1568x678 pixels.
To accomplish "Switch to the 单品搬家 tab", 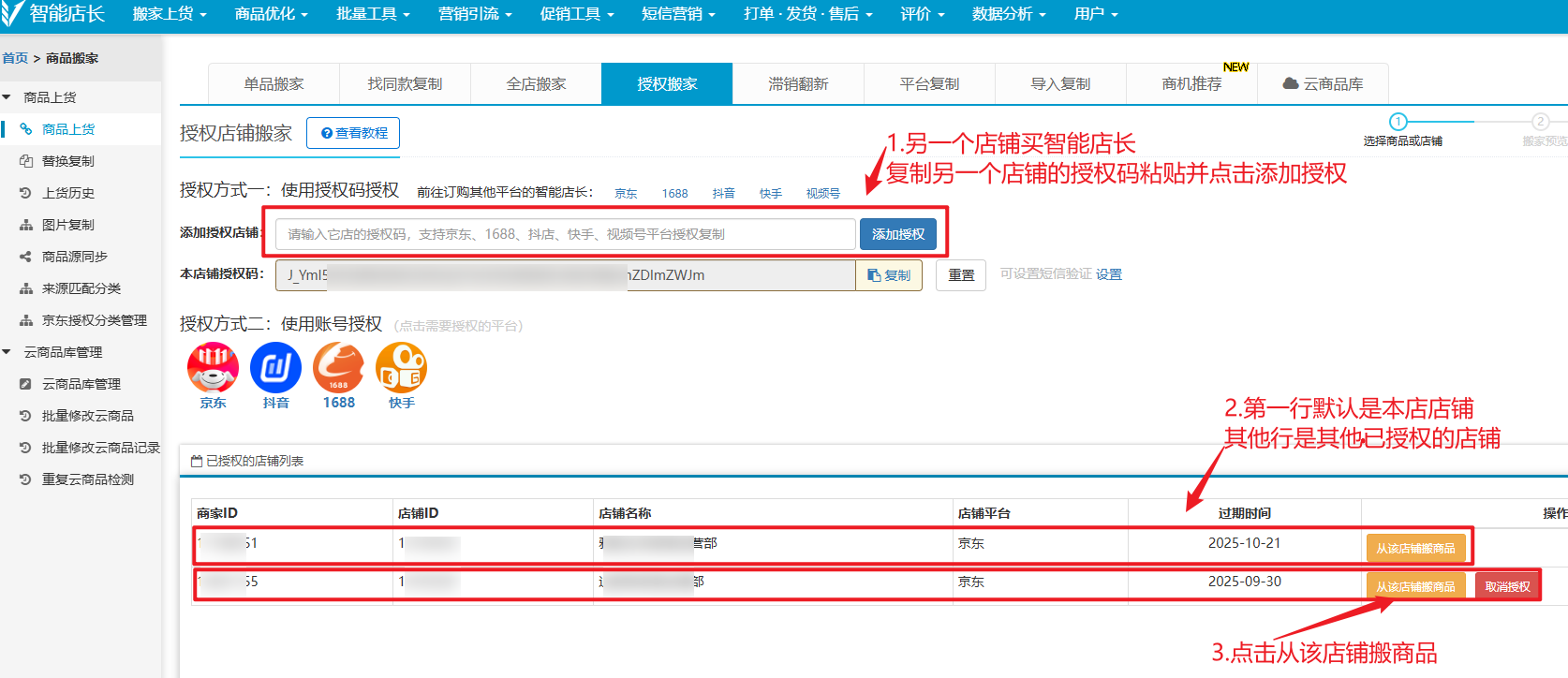I will point(274,84).
